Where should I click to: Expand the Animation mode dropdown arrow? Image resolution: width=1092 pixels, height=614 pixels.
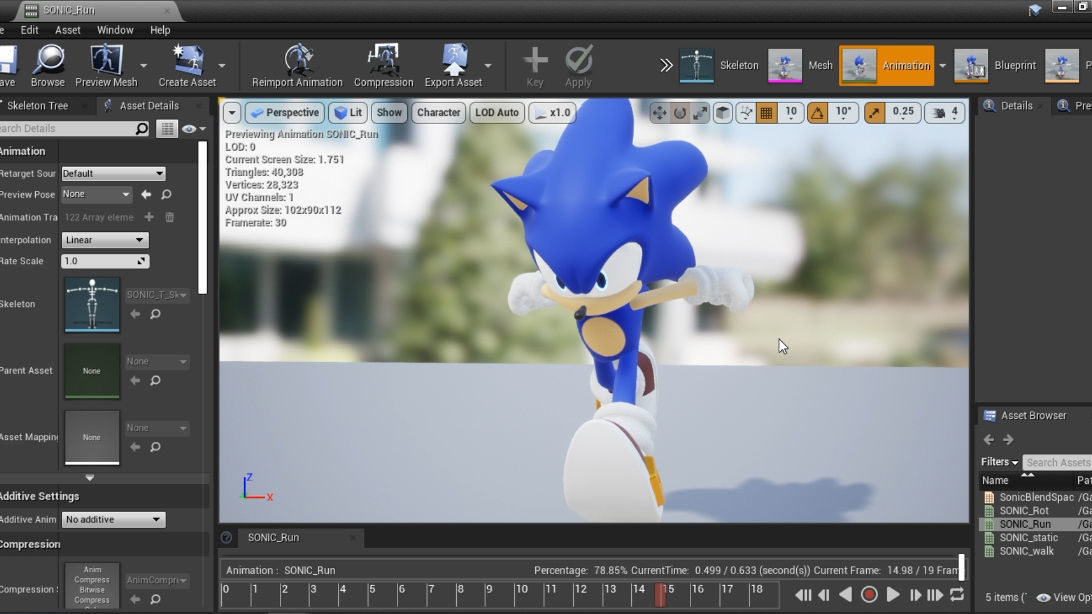(x=942, y=66)
